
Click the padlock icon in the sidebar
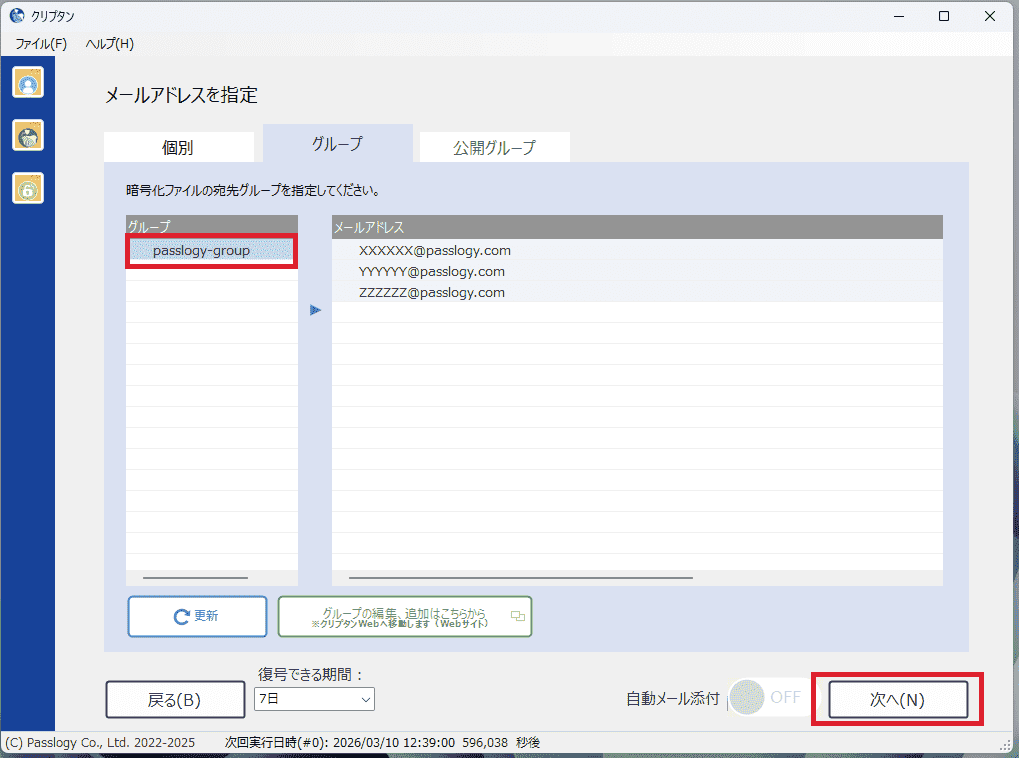click(28, 187)
